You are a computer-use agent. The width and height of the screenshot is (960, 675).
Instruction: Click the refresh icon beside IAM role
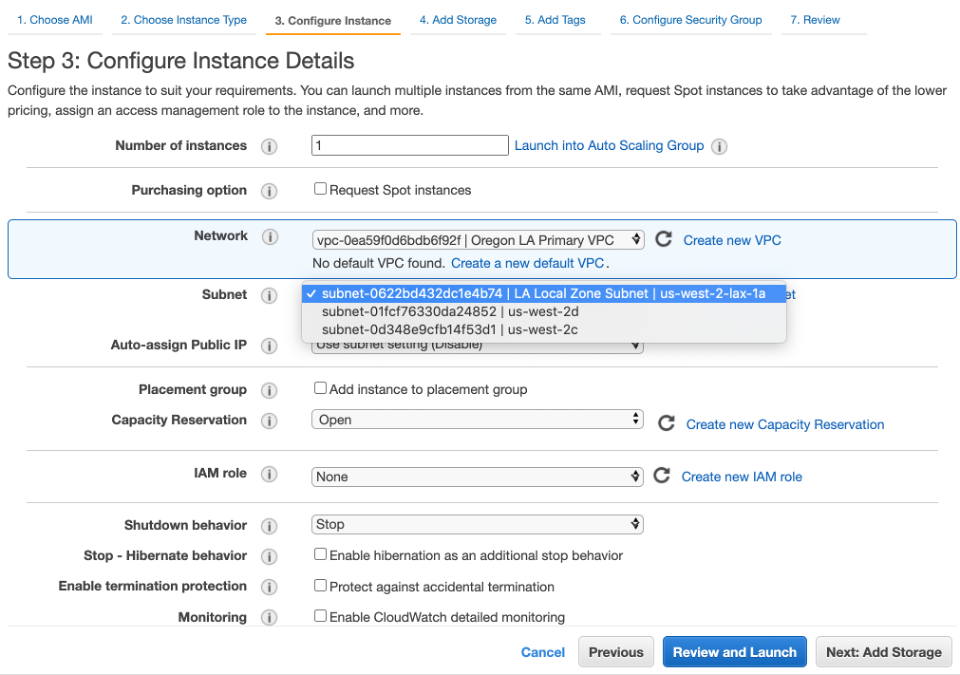(661, 476)
